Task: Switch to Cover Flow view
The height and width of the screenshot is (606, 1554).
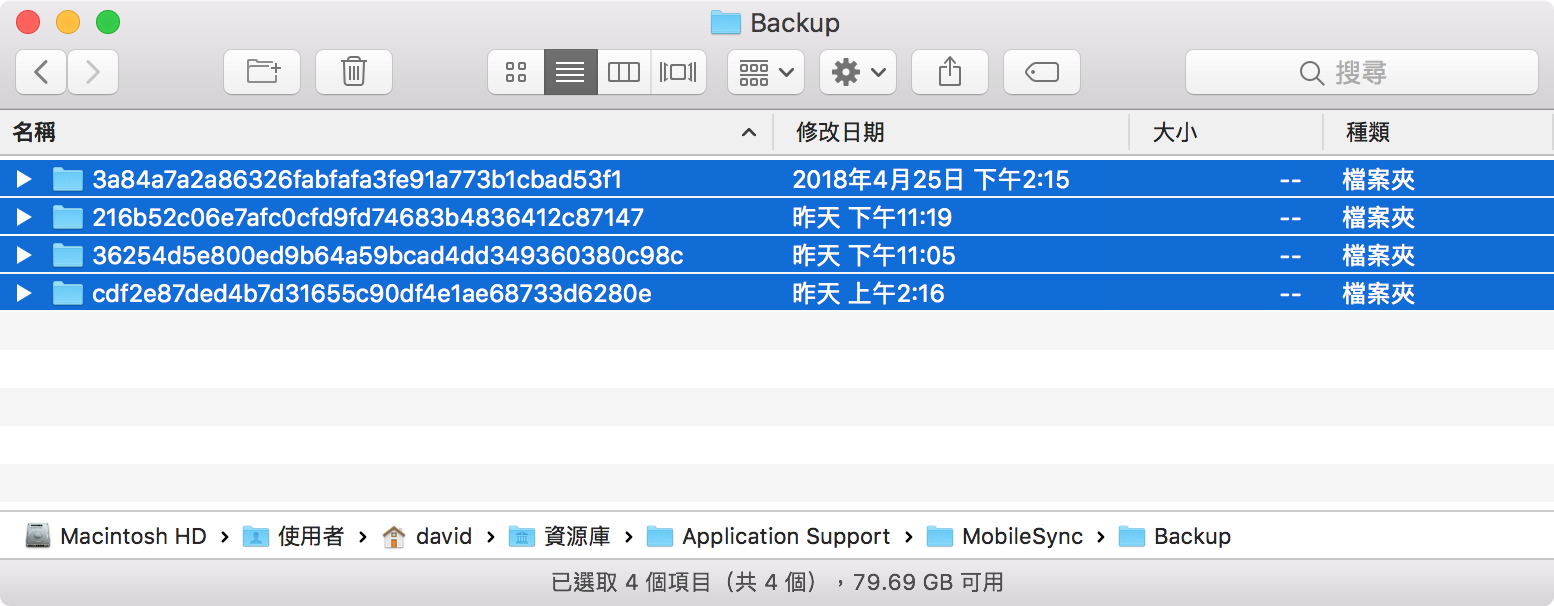Action: point(679,72)
